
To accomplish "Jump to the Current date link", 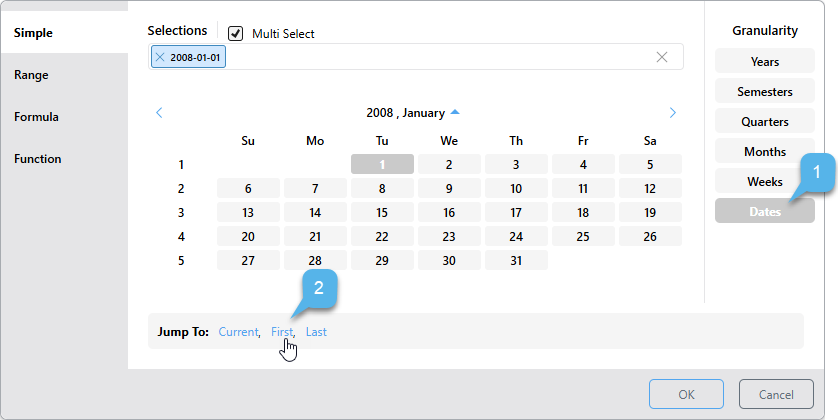I will coord(238,332).
